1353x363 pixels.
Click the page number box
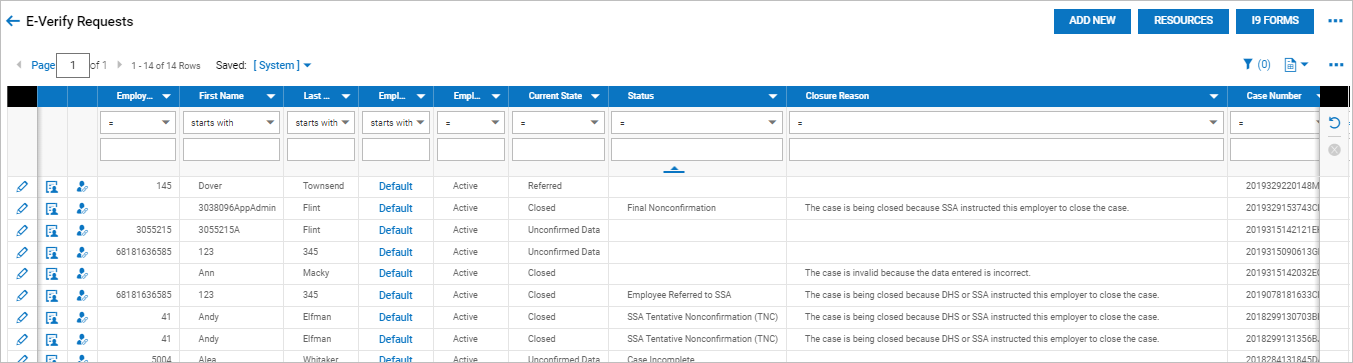tap(73, 65)
